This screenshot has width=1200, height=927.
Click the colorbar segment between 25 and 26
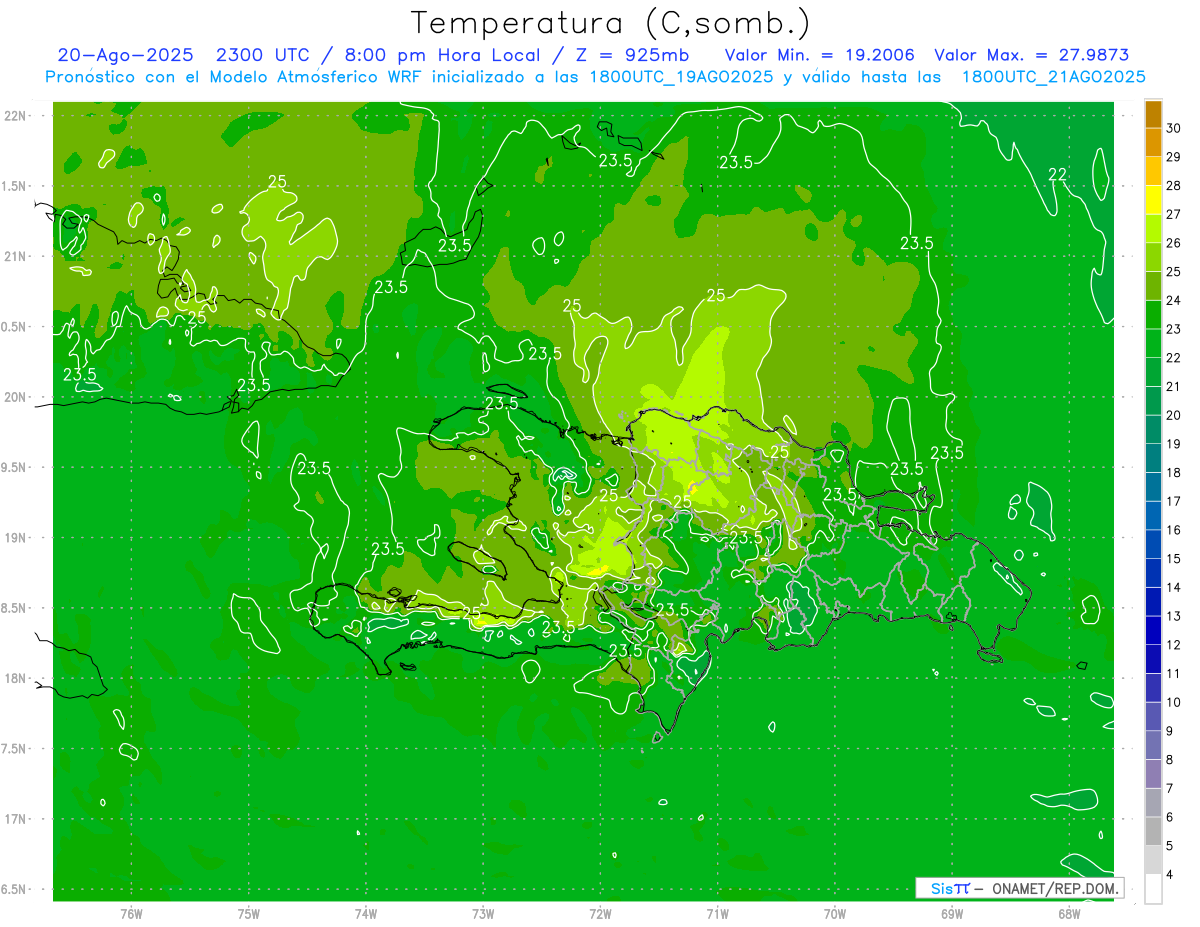click(x=1153, y=257)
